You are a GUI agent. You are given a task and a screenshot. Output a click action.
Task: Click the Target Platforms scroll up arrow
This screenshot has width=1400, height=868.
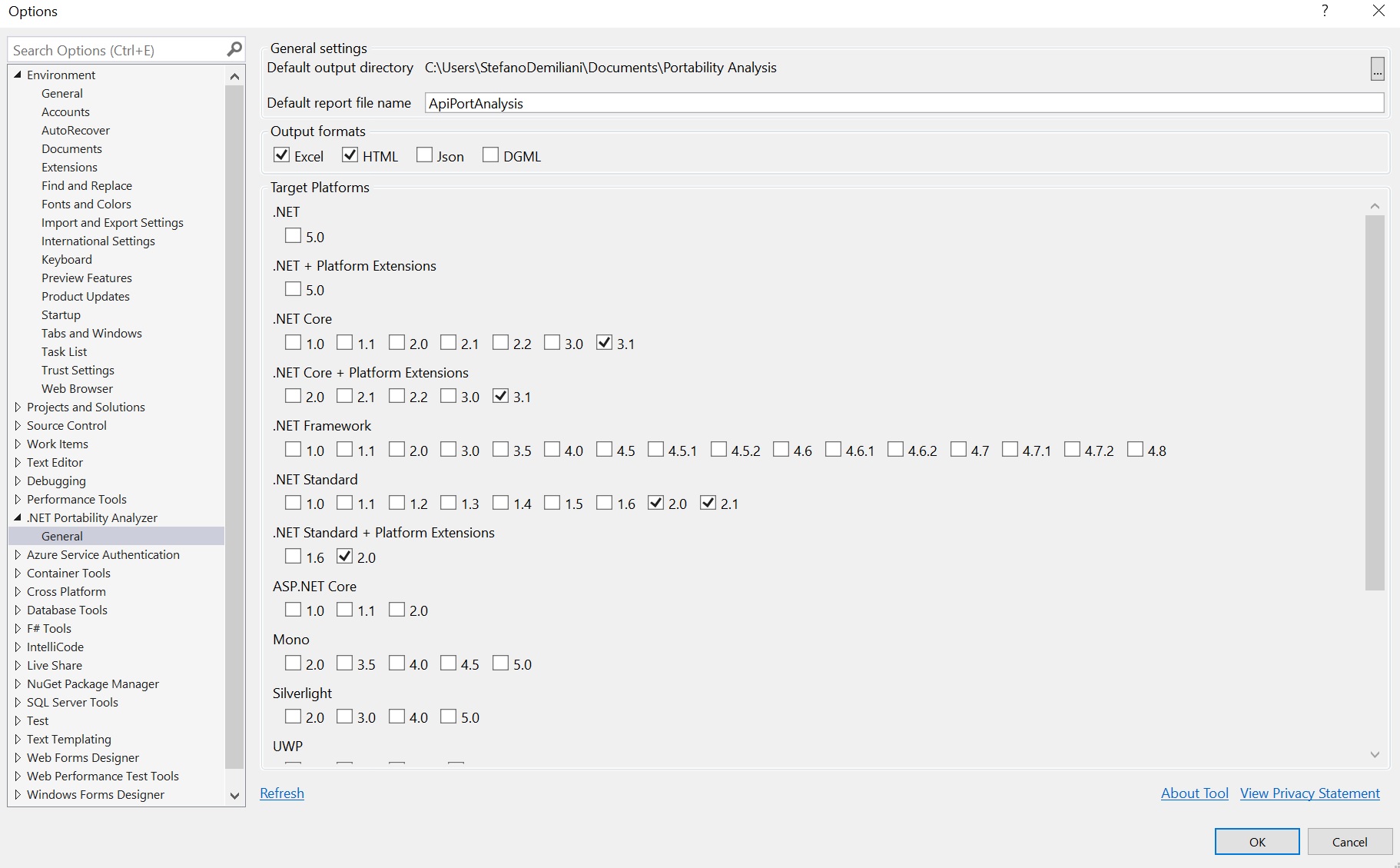pos(1375,206)
